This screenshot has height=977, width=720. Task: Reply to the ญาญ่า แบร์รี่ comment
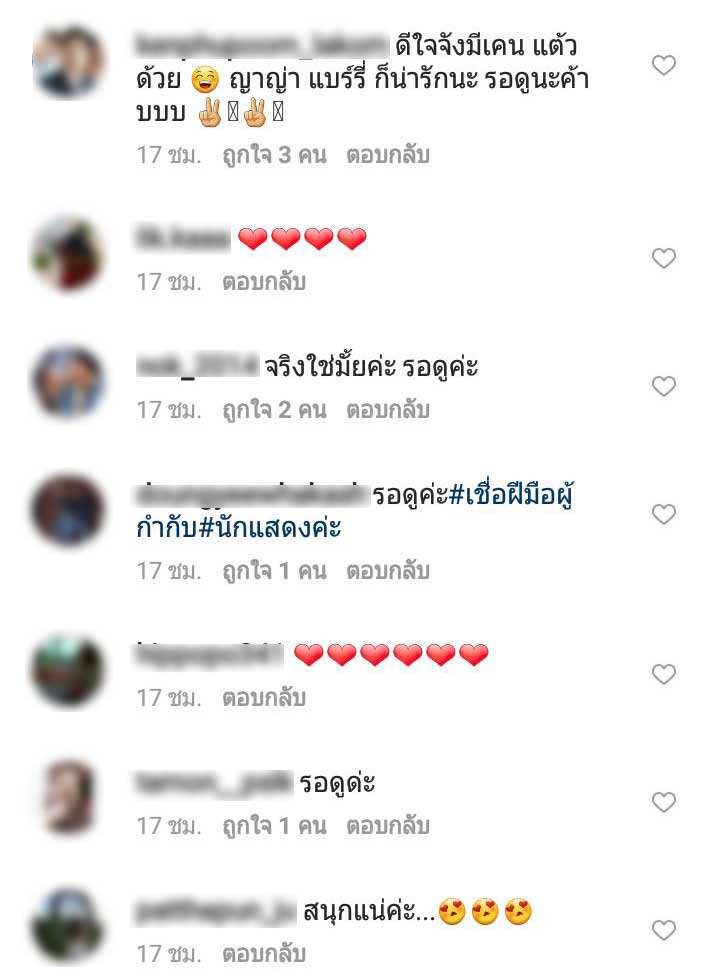(388, 155)
